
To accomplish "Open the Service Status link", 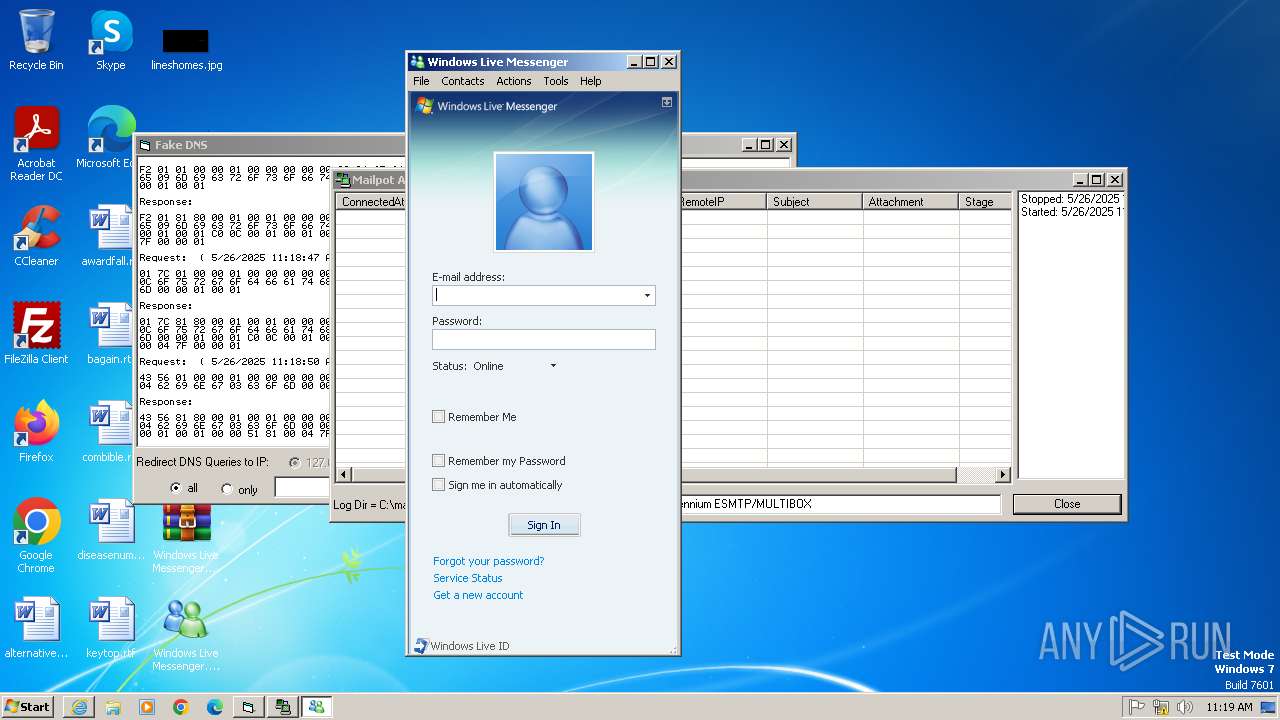I will [x=468, y=578].
